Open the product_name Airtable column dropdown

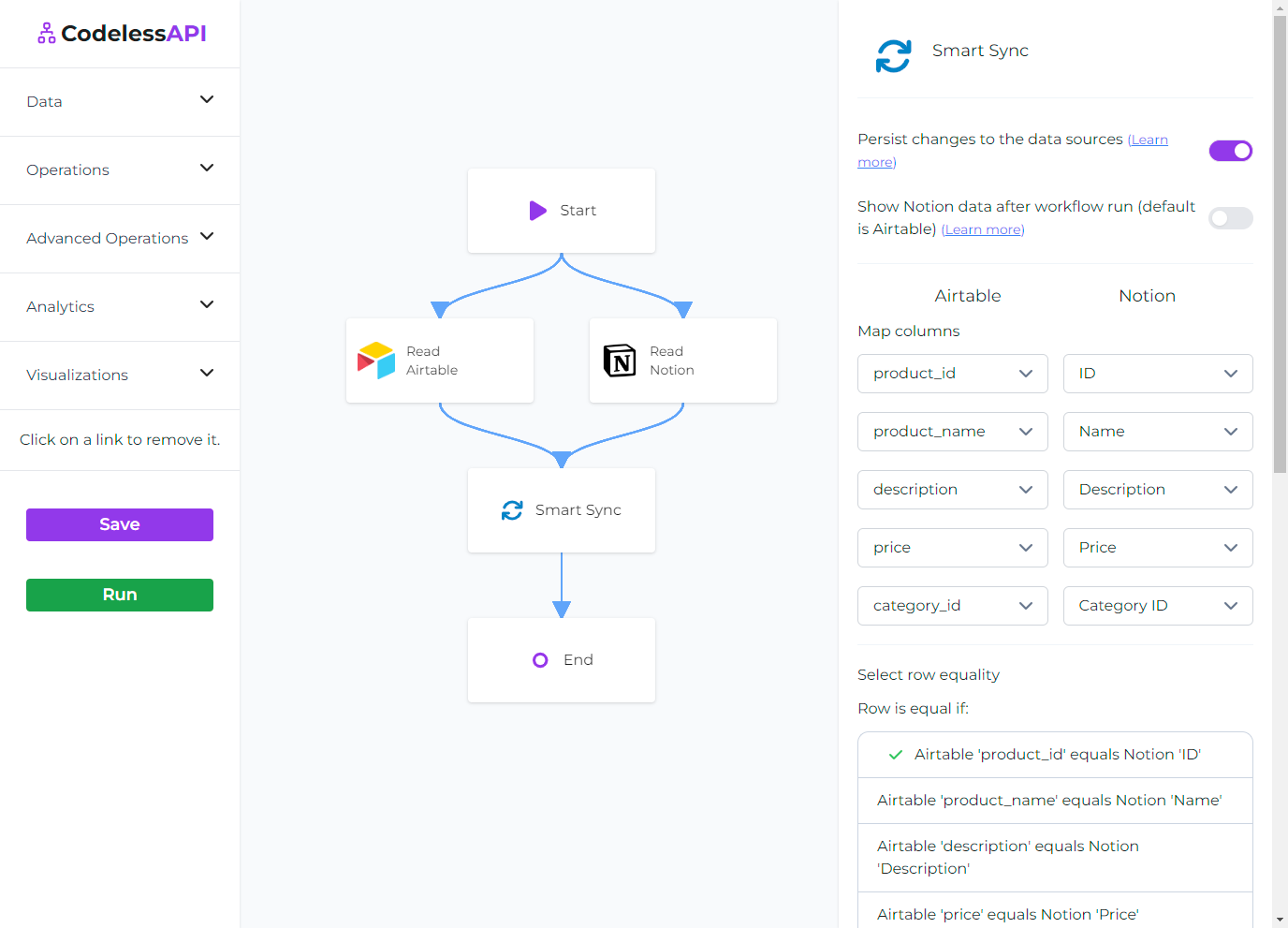coord(953,432)
